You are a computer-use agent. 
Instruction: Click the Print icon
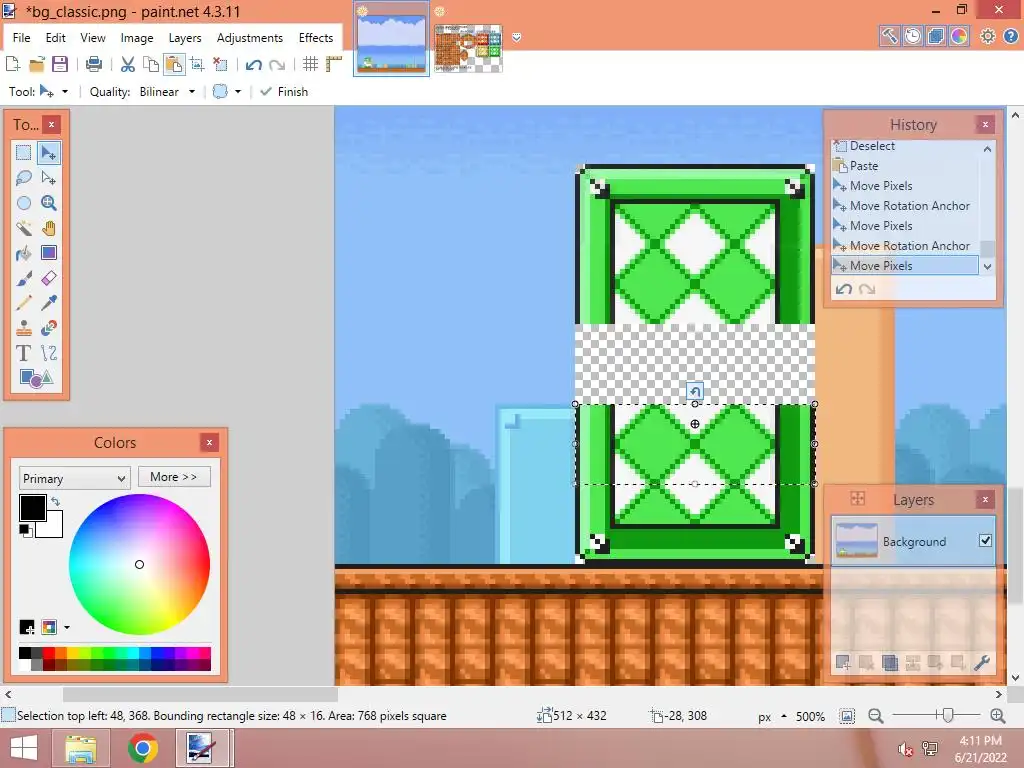pyautogui.click(x=94, y=64)
